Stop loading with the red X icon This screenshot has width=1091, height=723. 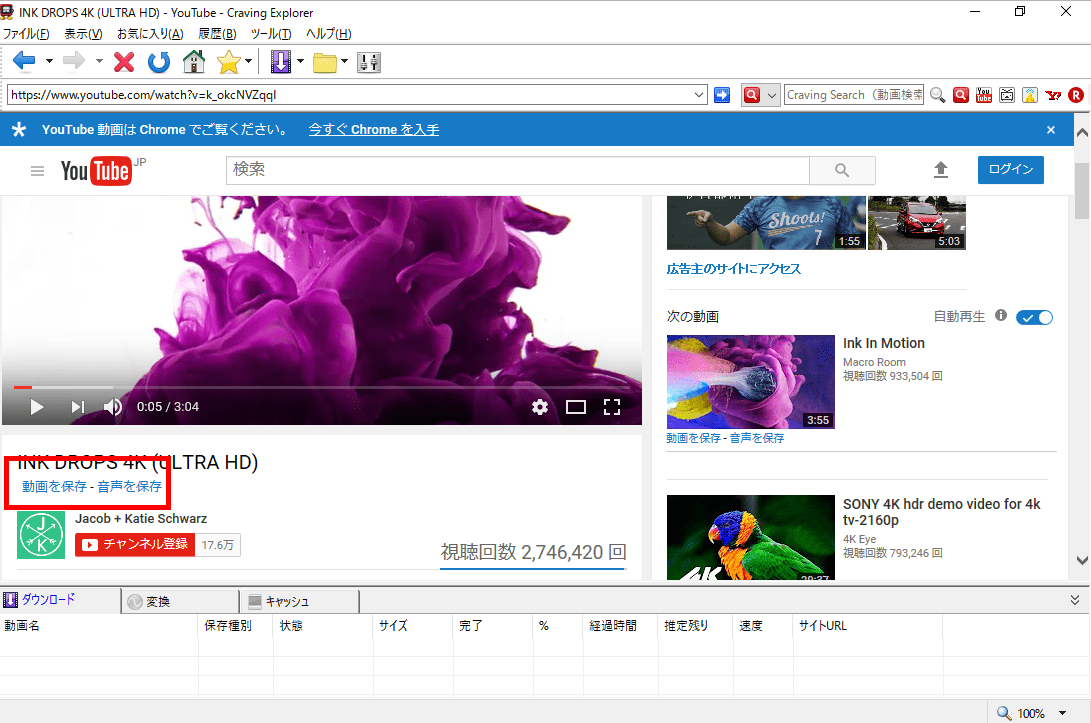[x=124, y=62]
